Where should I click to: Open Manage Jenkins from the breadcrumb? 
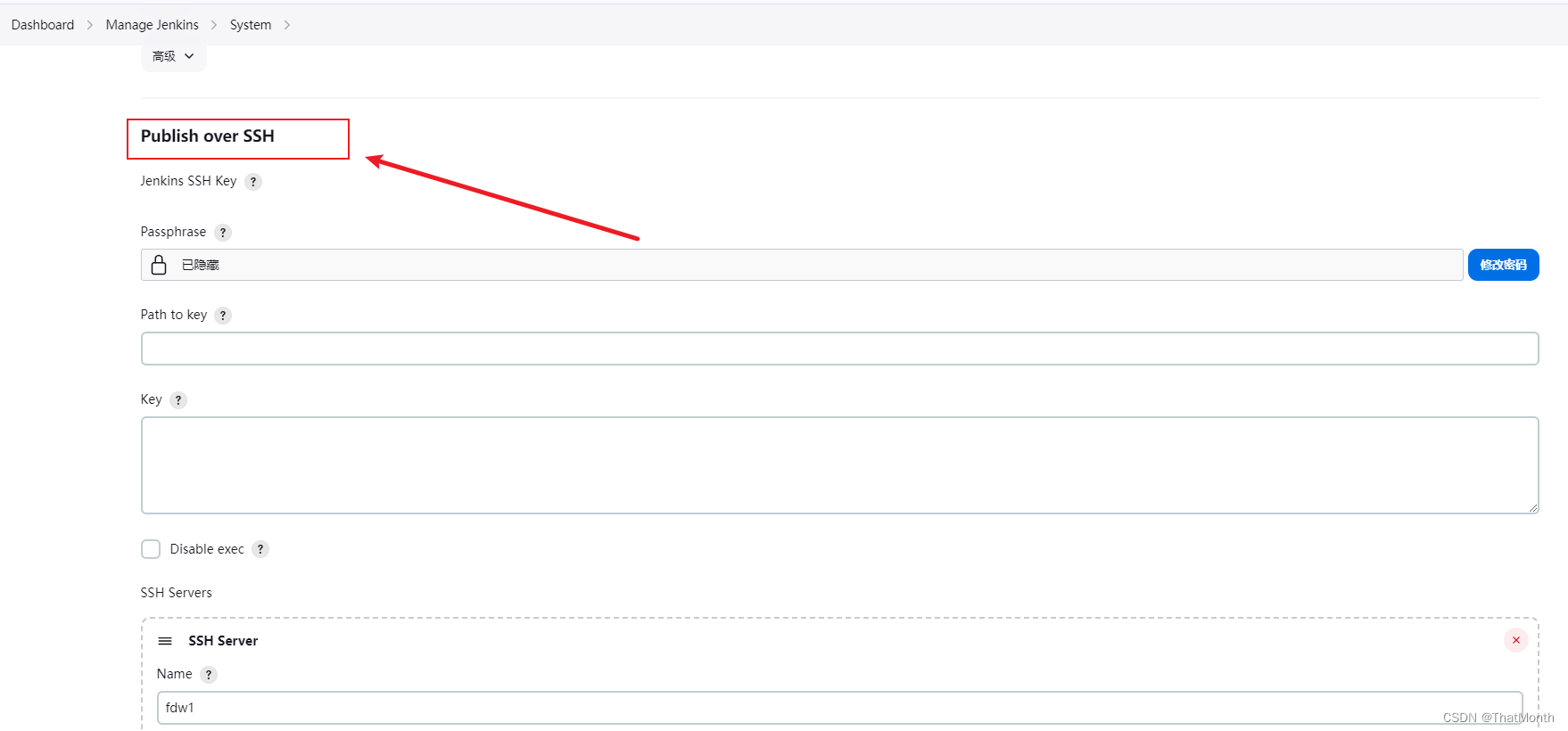(152, 24)
